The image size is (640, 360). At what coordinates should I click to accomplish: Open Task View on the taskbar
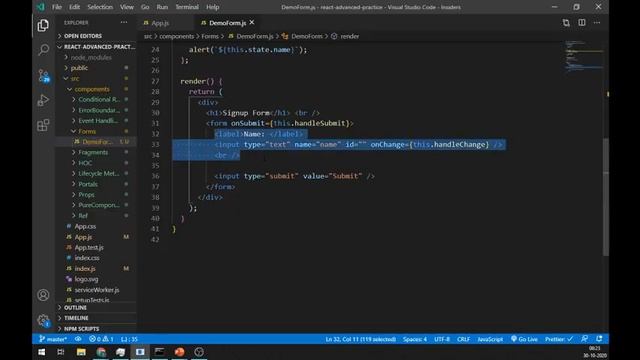point(61,352)
